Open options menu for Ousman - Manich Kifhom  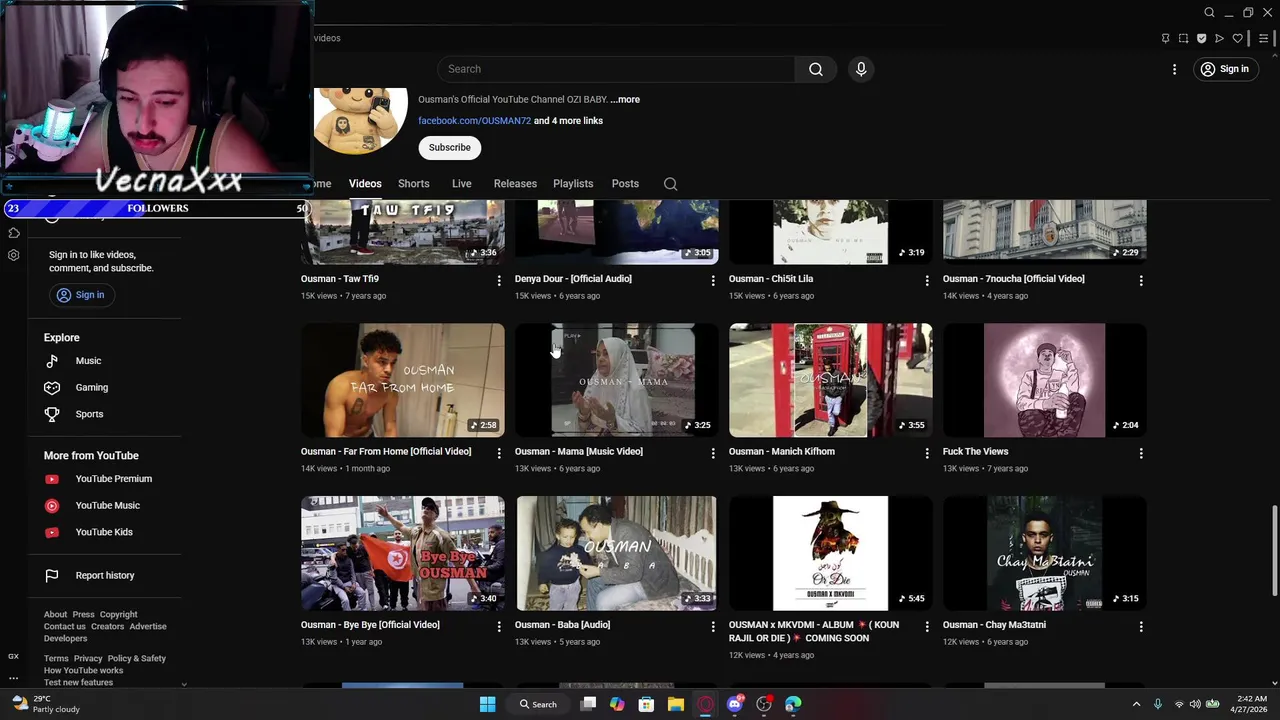pos(927,453)
